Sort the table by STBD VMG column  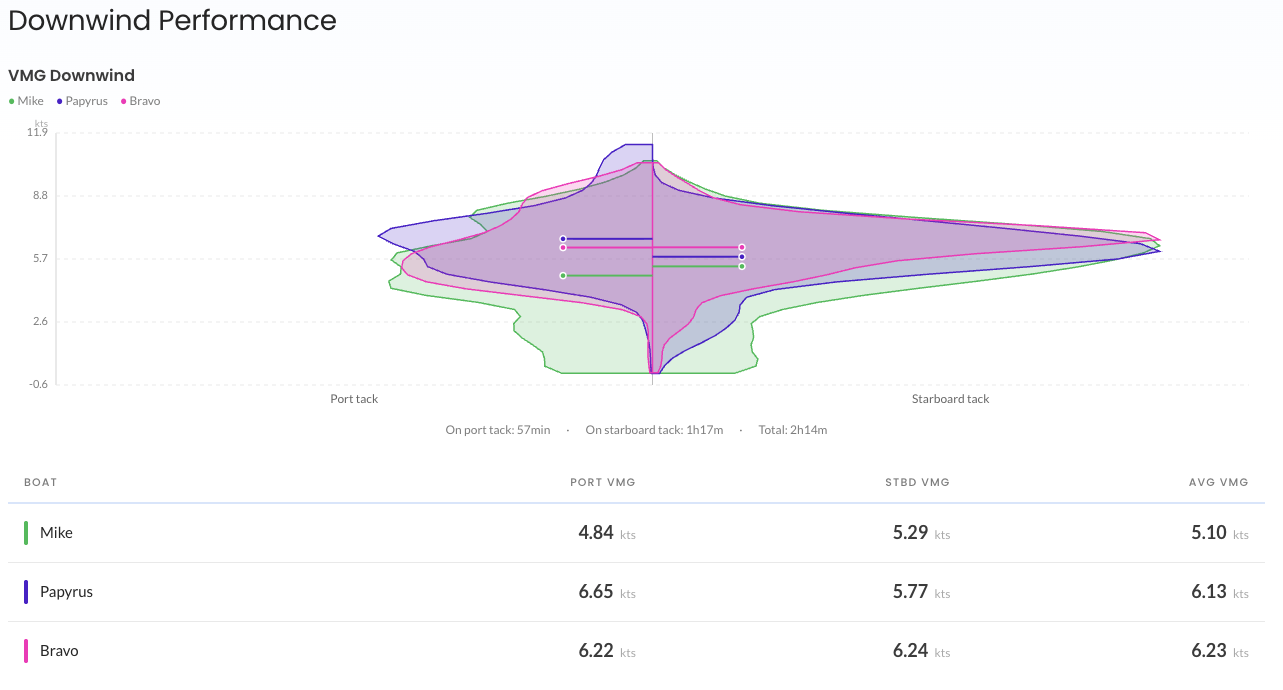917,482
